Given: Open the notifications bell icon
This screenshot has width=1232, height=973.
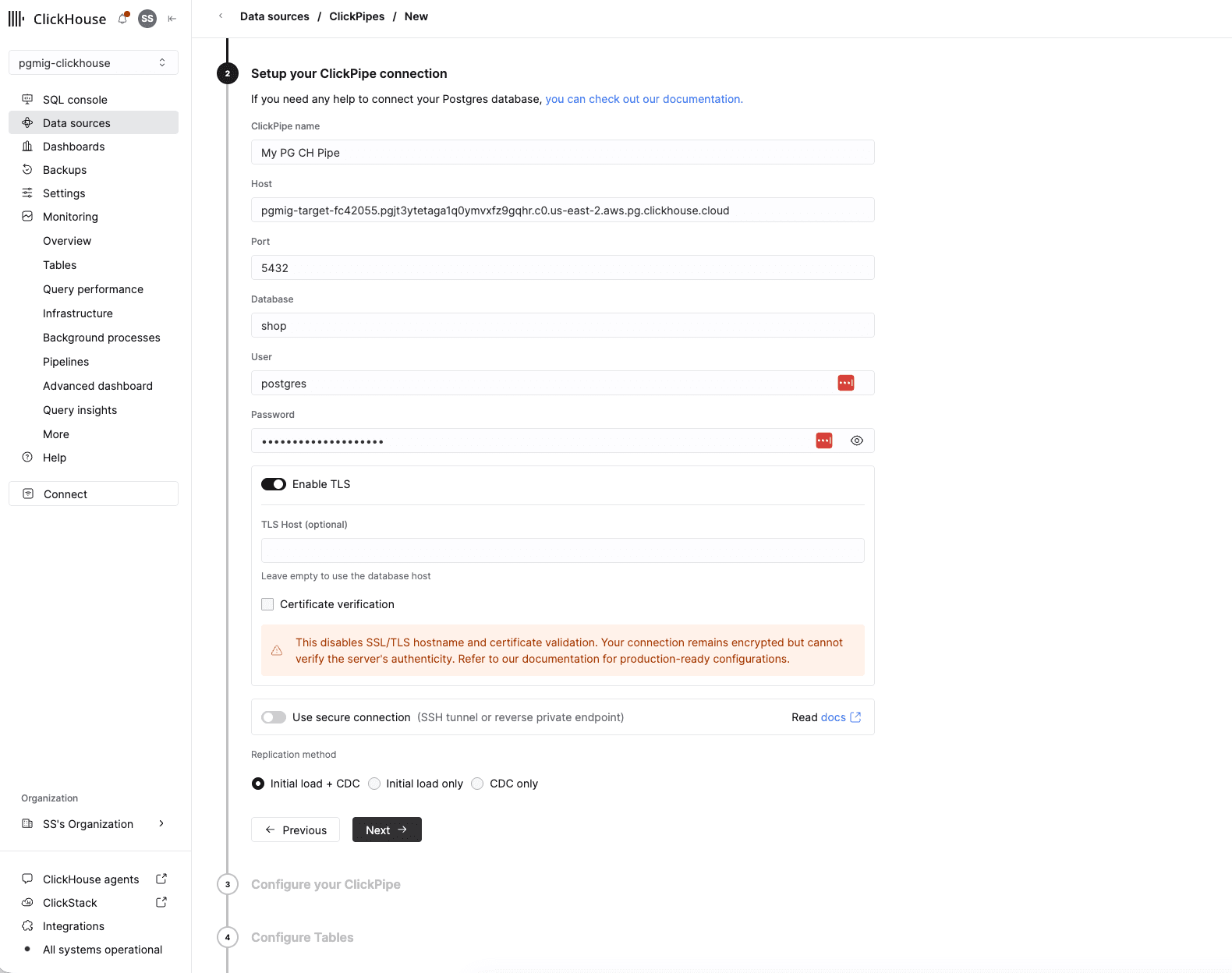Looking at the screenshot, I should (123, 18).
